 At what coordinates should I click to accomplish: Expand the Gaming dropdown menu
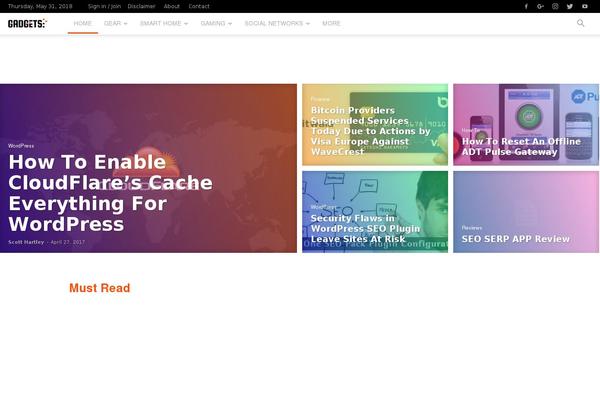216,23
